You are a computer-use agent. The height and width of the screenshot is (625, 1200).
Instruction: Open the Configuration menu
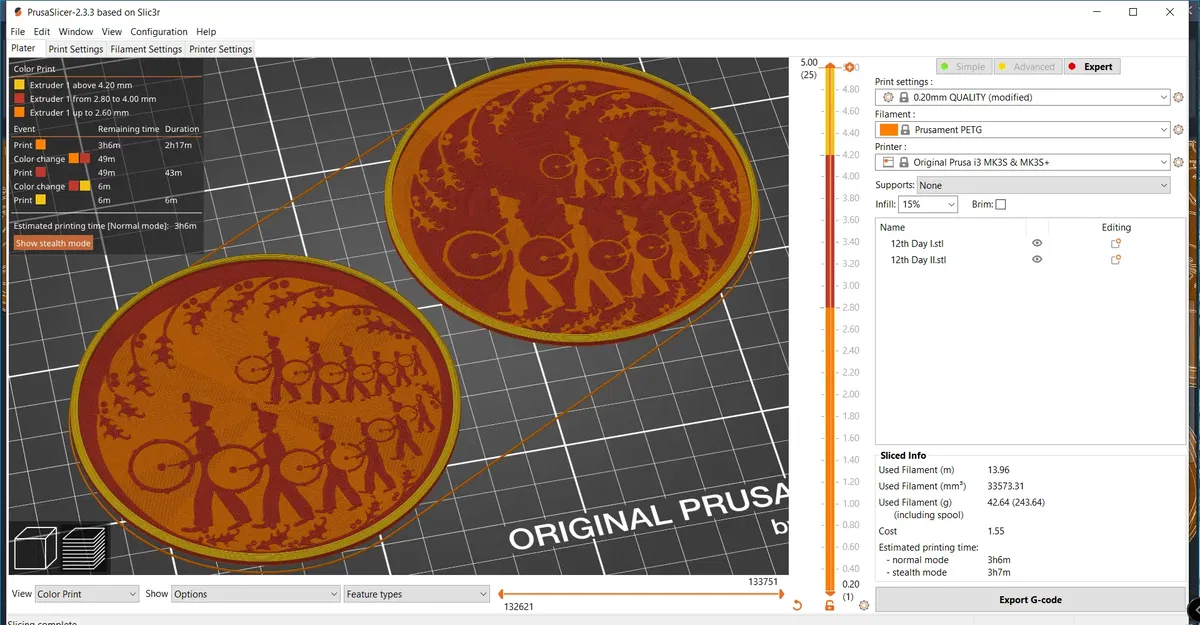click(x=159, y=32)
